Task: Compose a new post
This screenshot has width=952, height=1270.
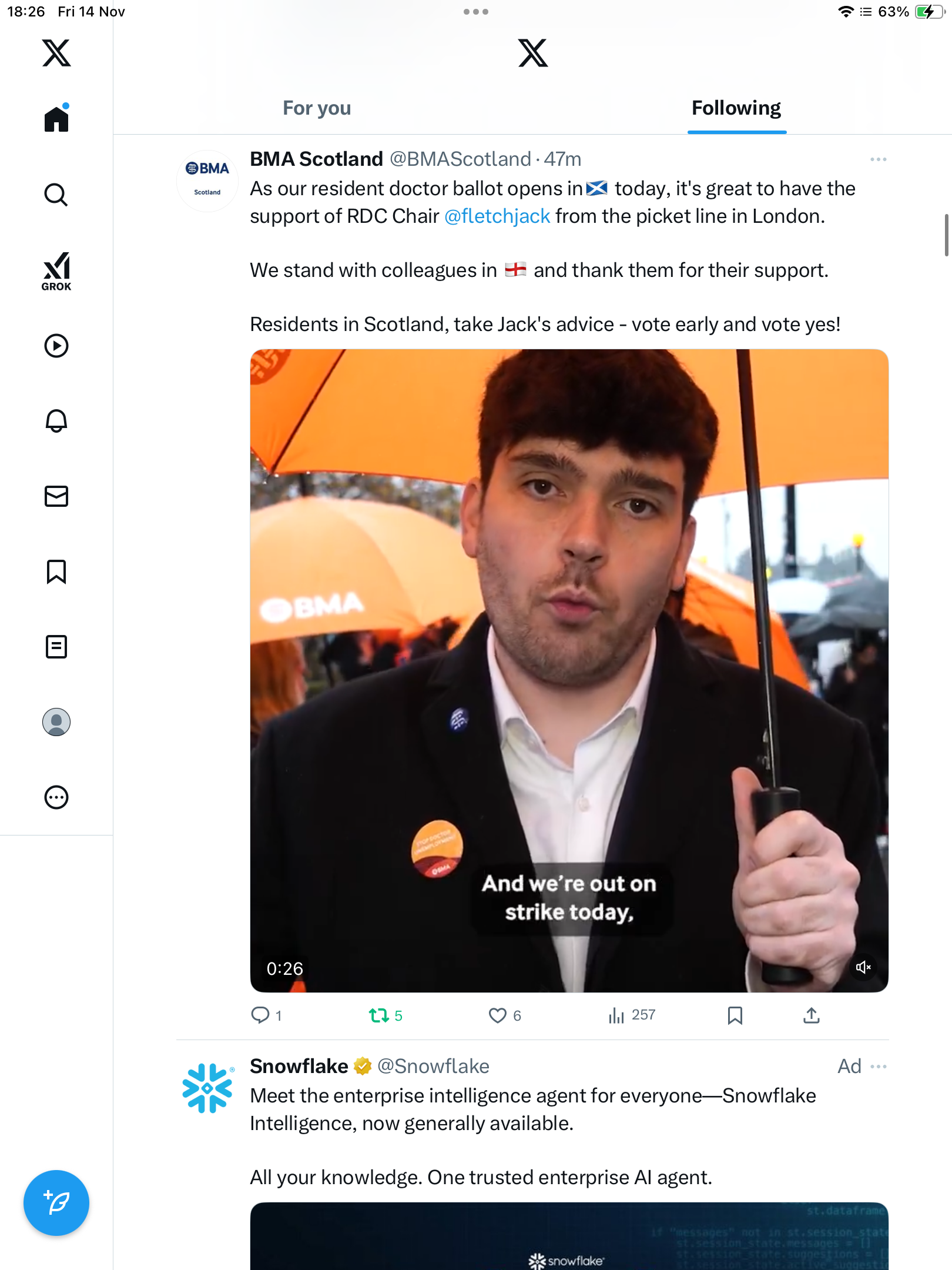Action: click(56, 1203)
